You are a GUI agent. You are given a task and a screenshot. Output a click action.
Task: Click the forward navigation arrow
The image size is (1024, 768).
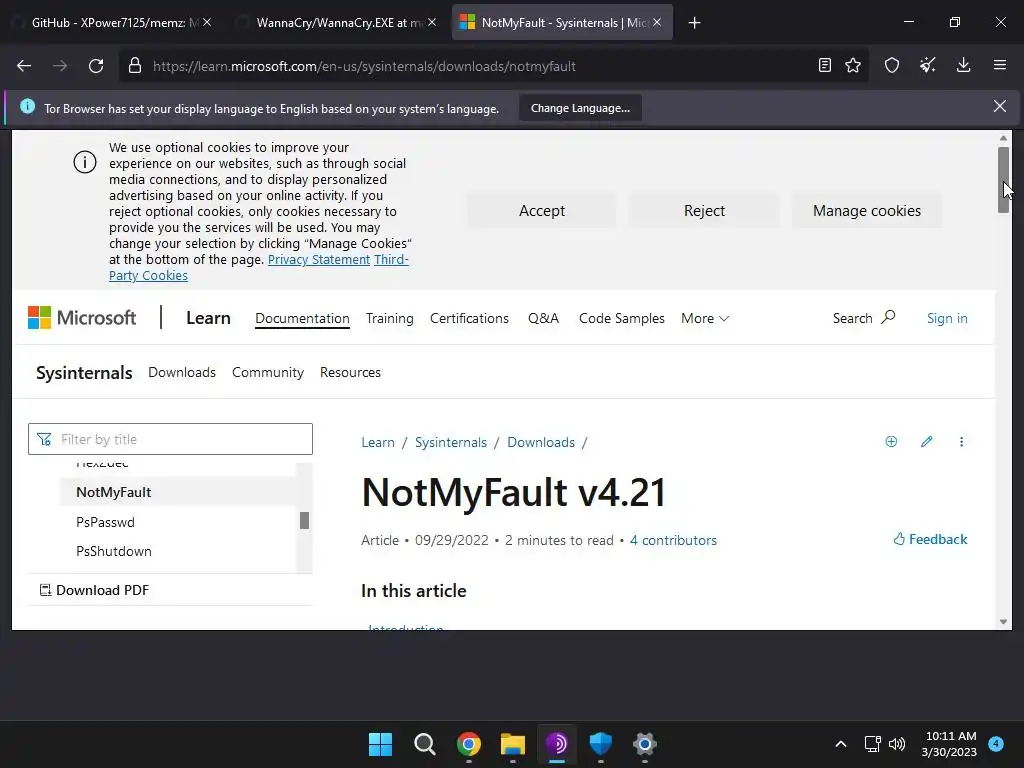coord(60,66)
